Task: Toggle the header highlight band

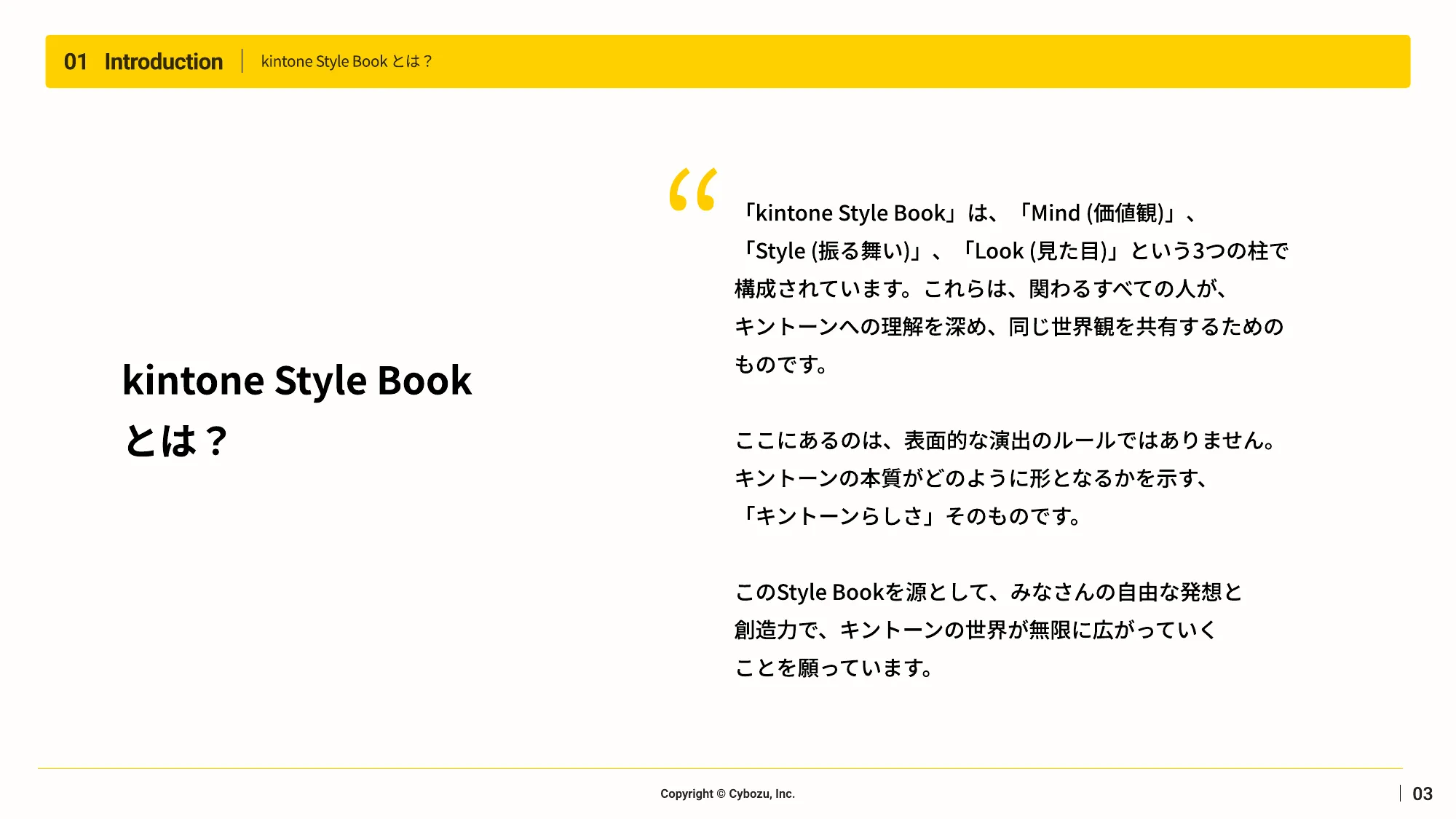Action: pos(728,62)
